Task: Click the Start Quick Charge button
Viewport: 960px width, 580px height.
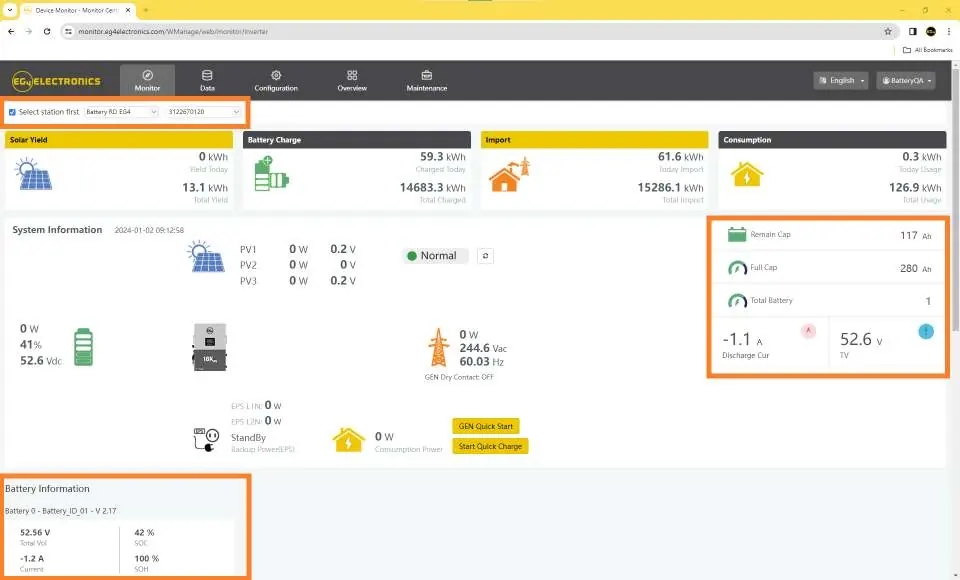Action: 490,446
